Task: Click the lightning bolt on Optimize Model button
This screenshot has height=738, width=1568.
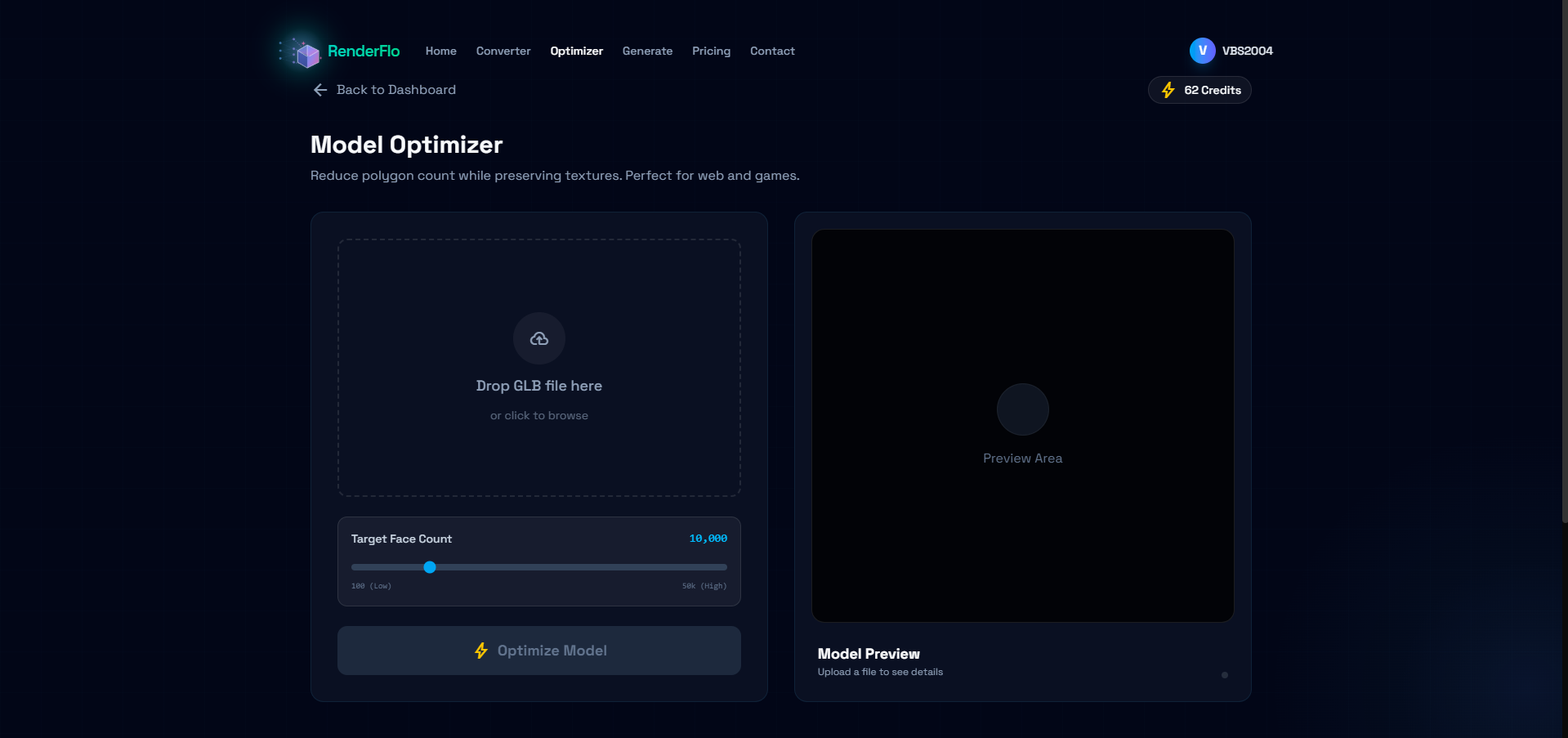Action: click(x=481, y=651)
